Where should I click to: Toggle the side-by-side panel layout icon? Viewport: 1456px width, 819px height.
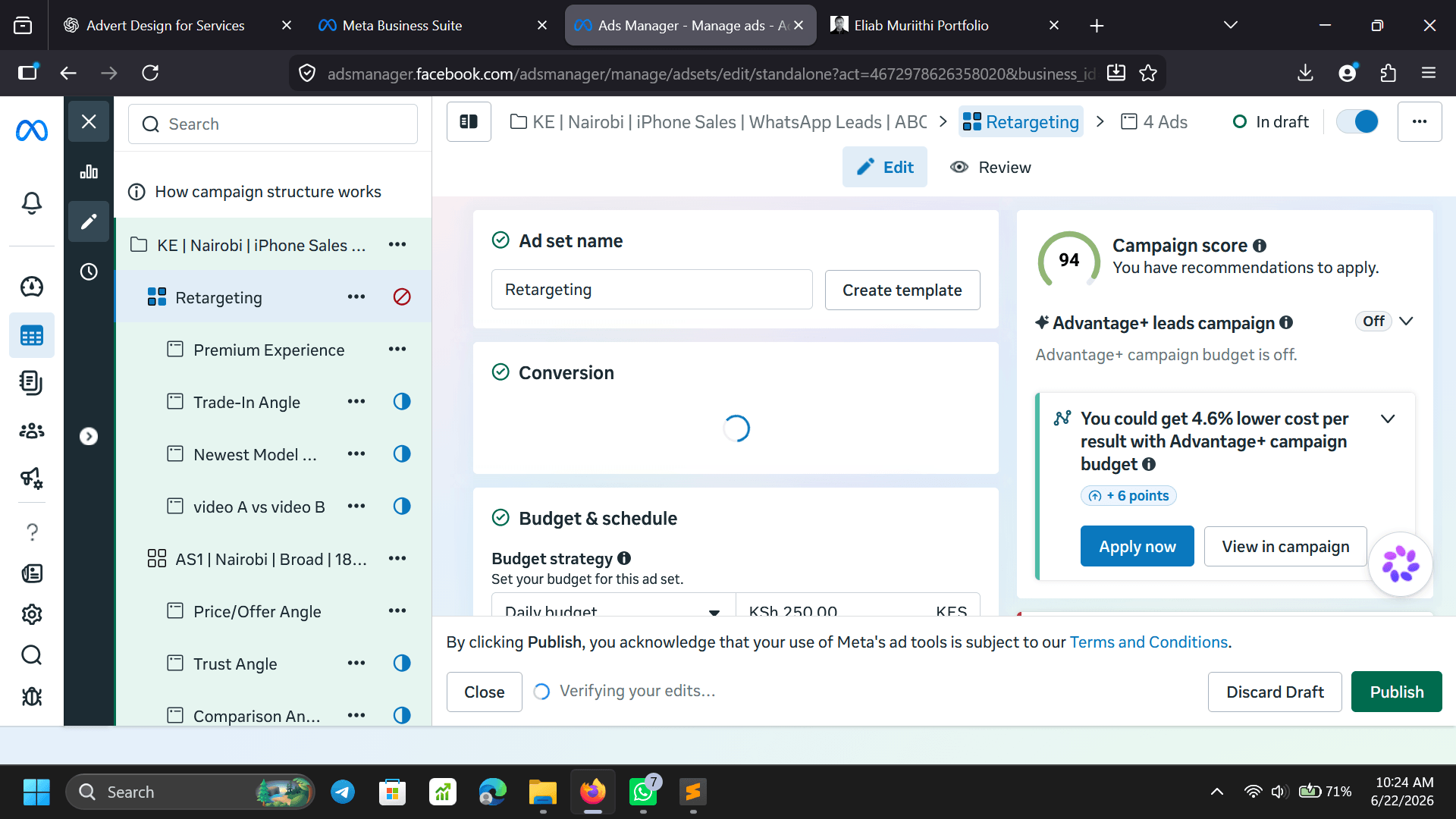469,121
